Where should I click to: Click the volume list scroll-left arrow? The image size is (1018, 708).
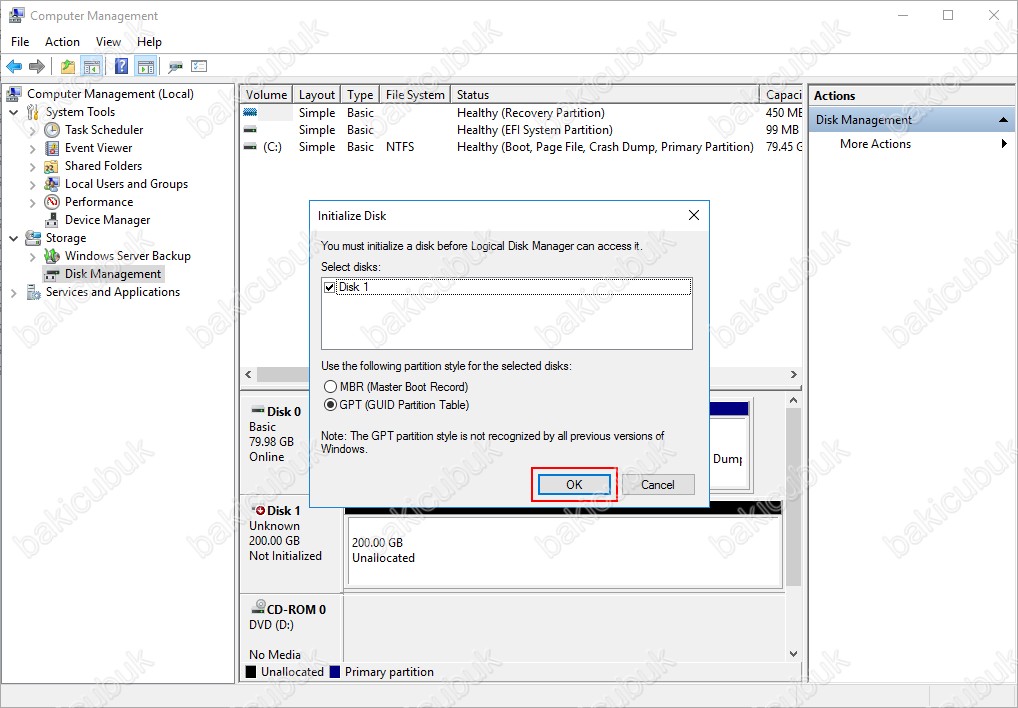pos(249,374)
